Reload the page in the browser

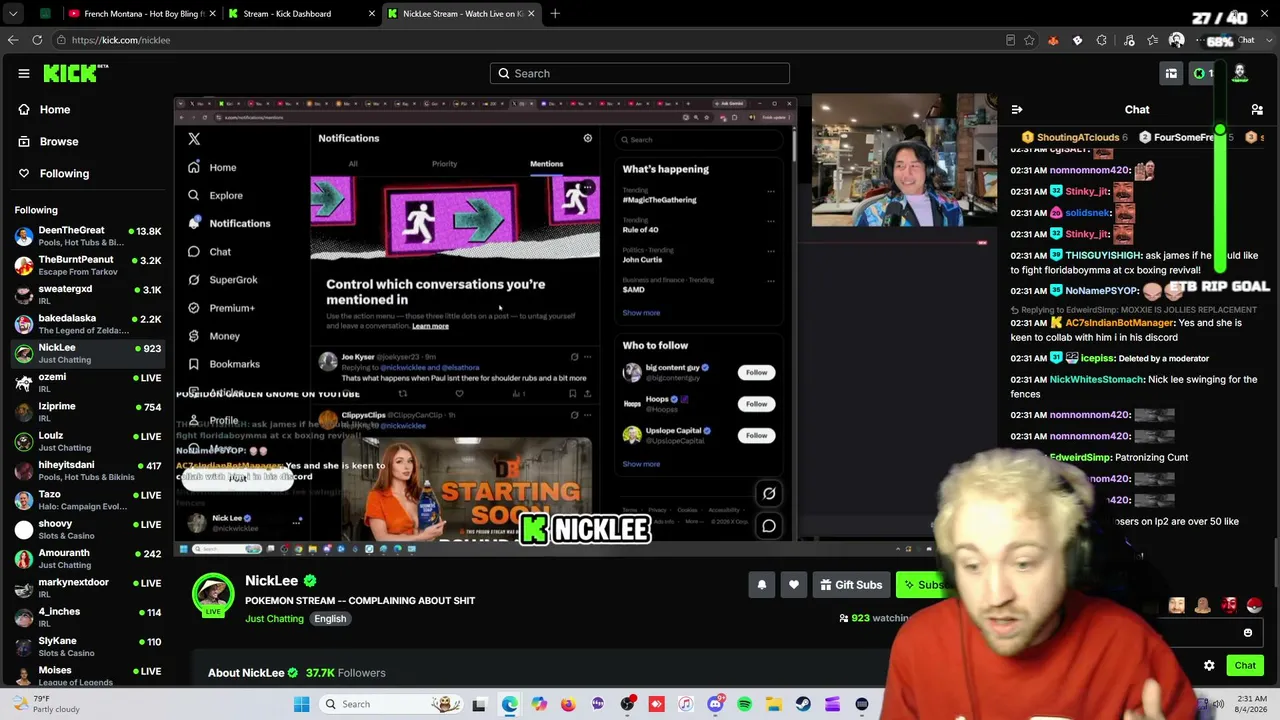click(x=37, y=40)
